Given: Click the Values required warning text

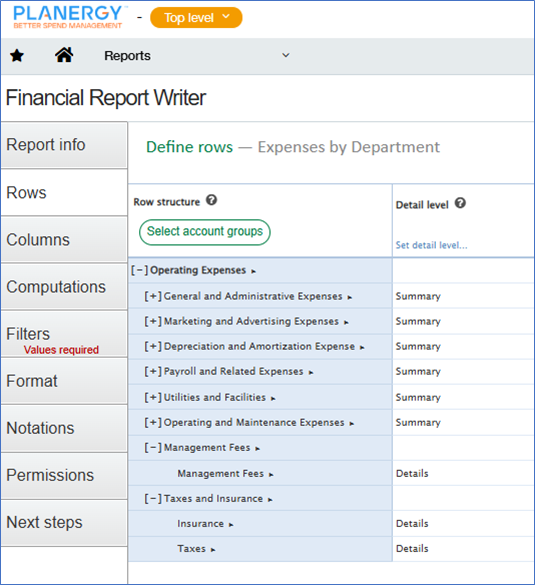Looking at the screenshot, I should point(61,350).
